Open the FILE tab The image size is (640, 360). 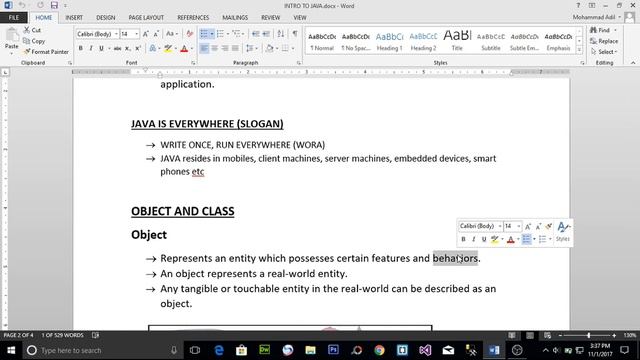[14, 18]
